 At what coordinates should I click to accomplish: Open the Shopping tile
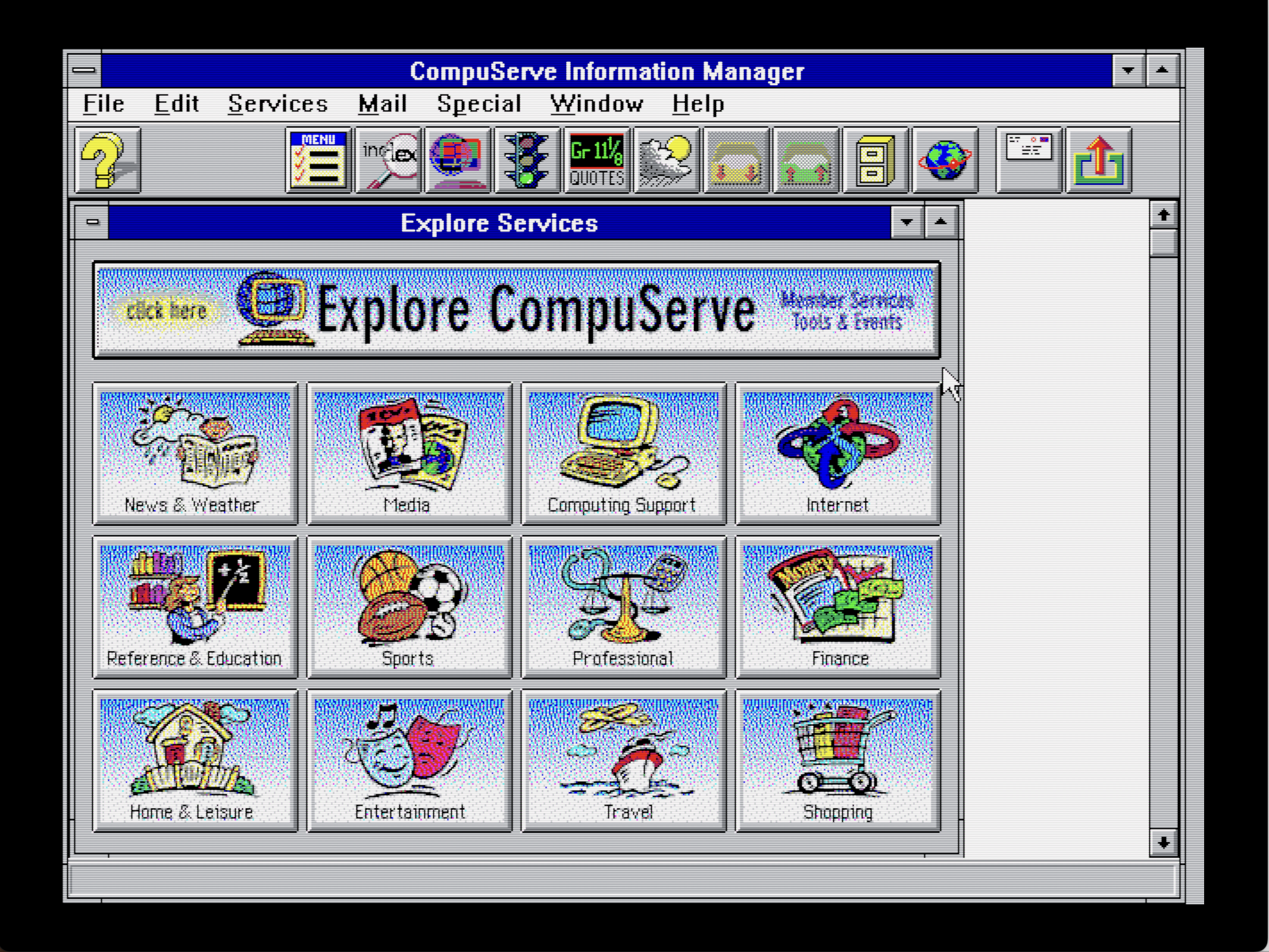point(838,760)
